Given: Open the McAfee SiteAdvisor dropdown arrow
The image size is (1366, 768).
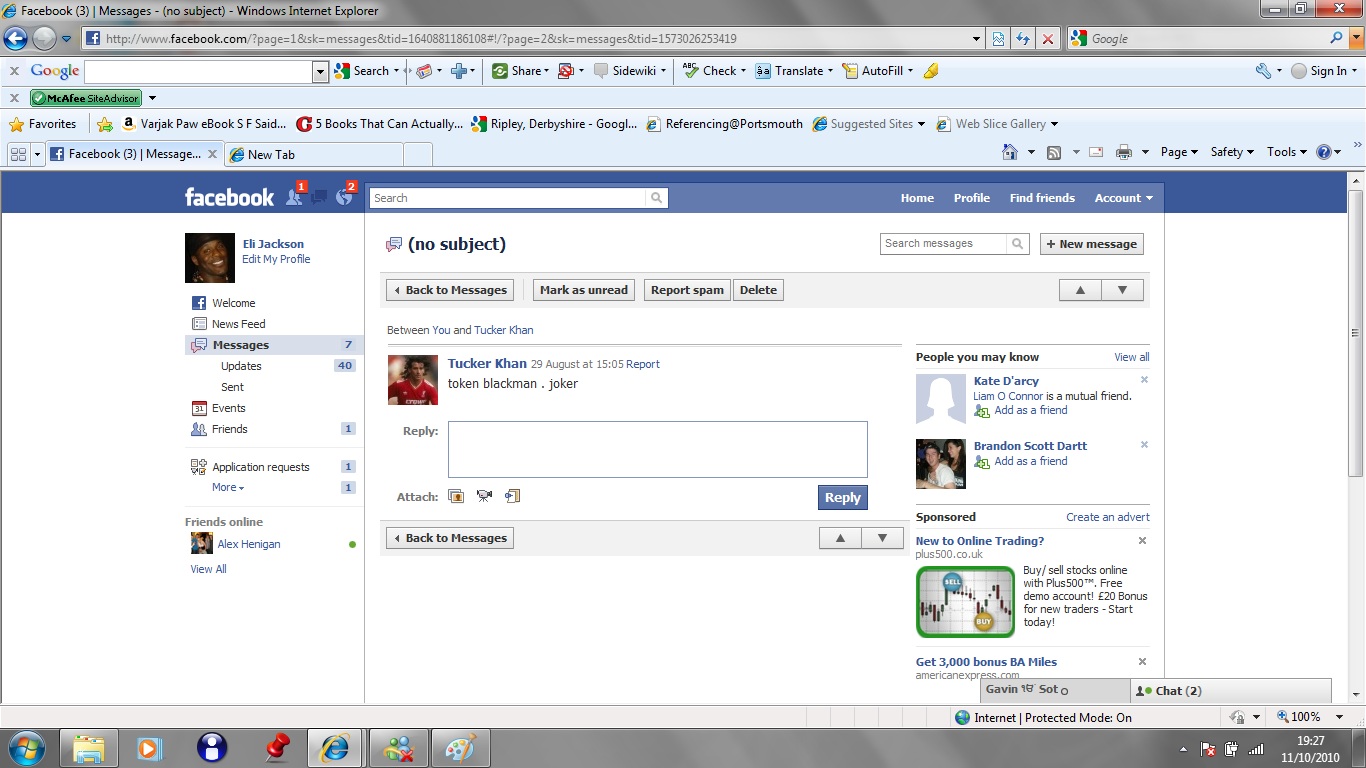Looking at the screenshot, I should 152,98.
